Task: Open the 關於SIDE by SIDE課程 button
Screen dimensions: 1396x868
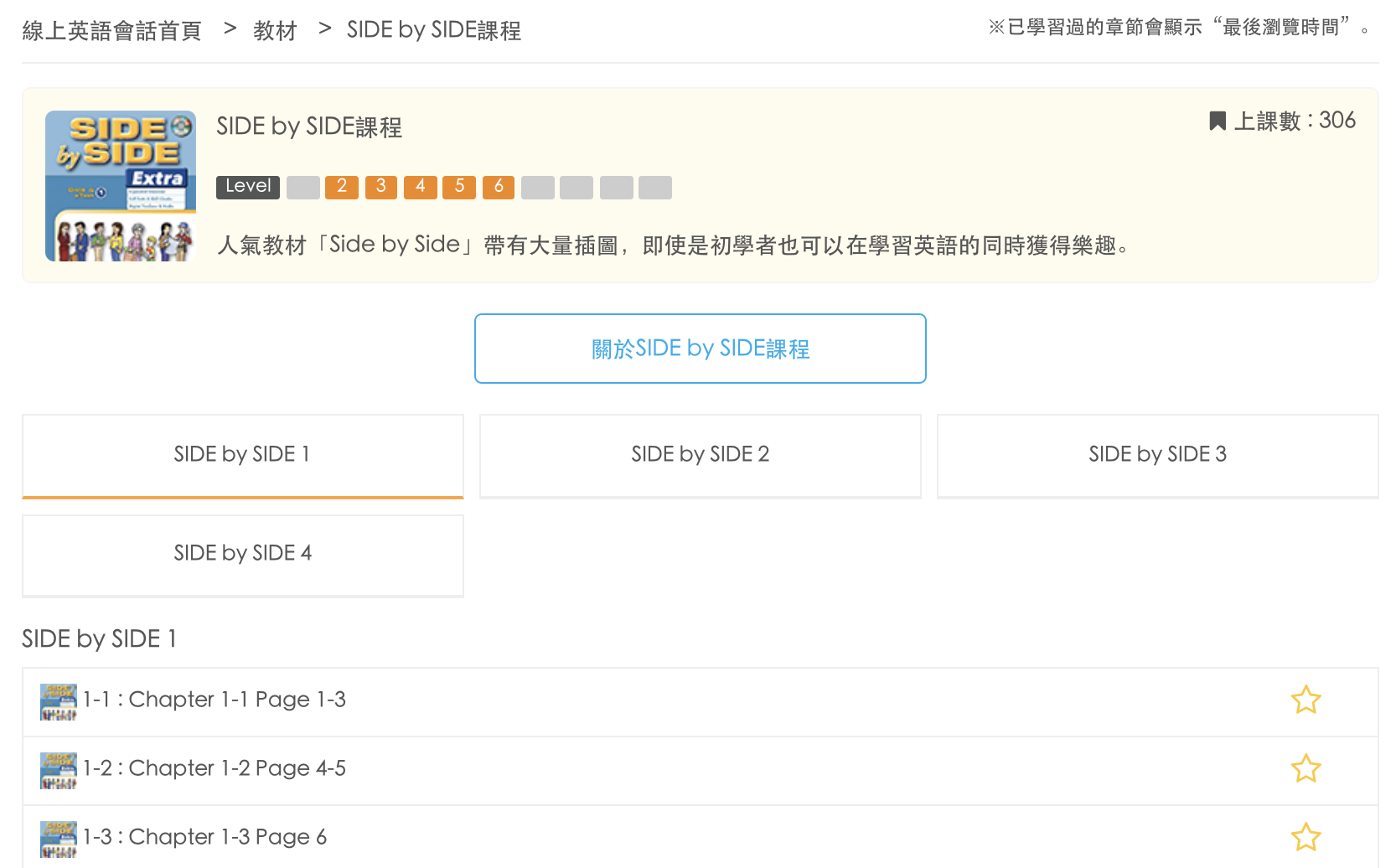Action: (x=701, y=349)
